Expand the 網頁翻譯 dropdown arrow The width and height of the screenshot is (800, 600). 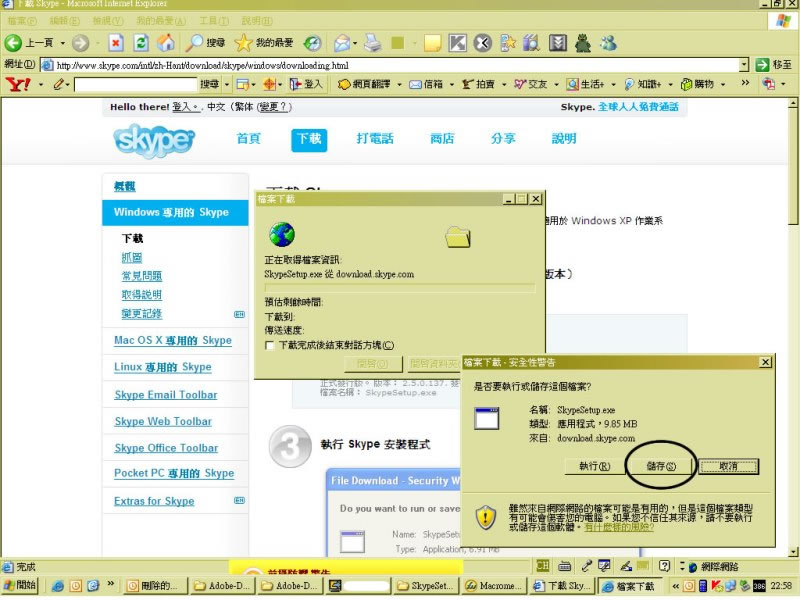point(399,84)
